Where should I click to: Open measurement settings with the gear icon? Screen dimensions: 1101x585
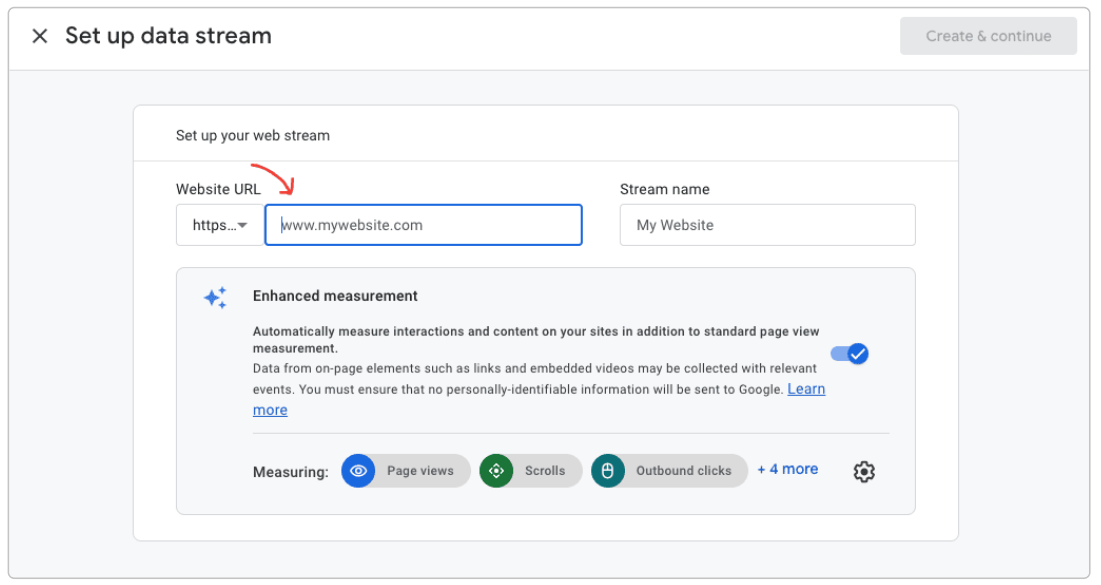(x=863, y=470)
